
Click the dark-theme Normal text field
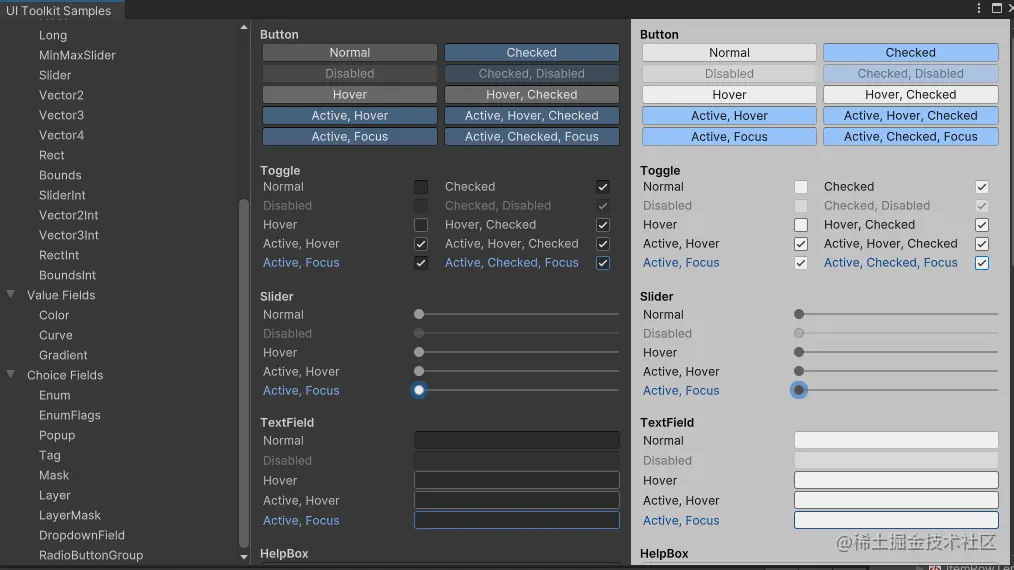517,440
